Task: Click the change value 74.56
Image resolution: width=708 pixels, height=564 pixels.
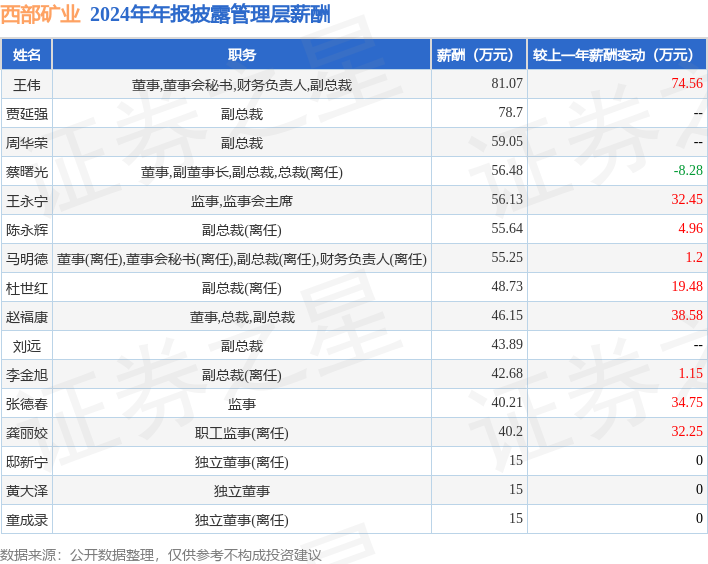Action: coord(687,84)
